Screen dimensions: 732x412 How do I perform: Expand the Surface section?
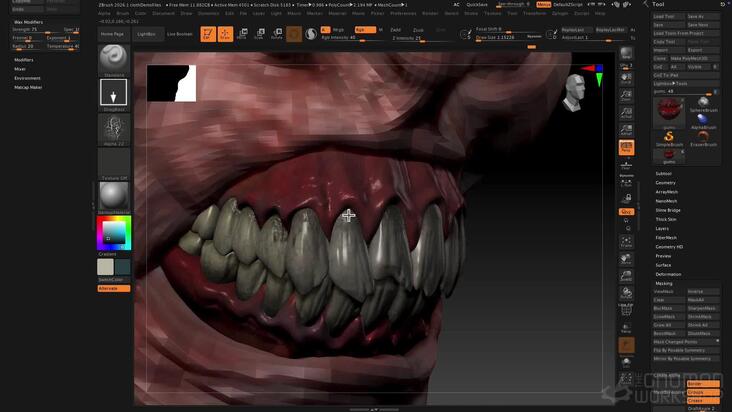tap(663, 265)
